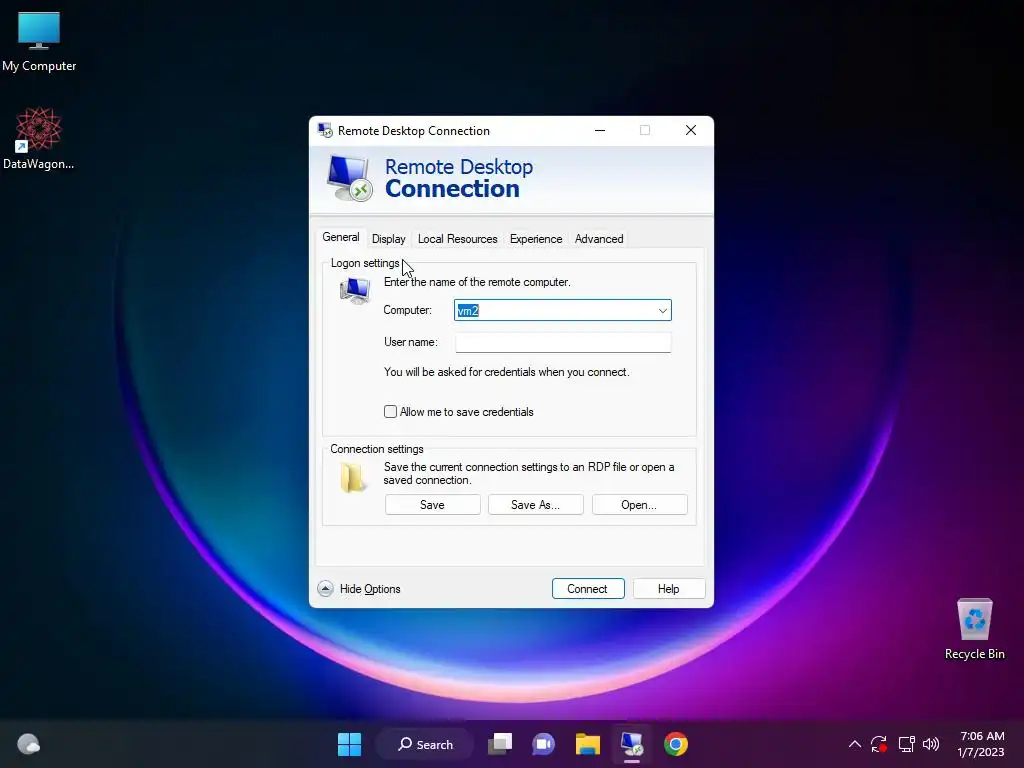Viewport: 1024px width, 768px height.
Task: Click the Hide Options arrow icon
Action: pos(325,588)
